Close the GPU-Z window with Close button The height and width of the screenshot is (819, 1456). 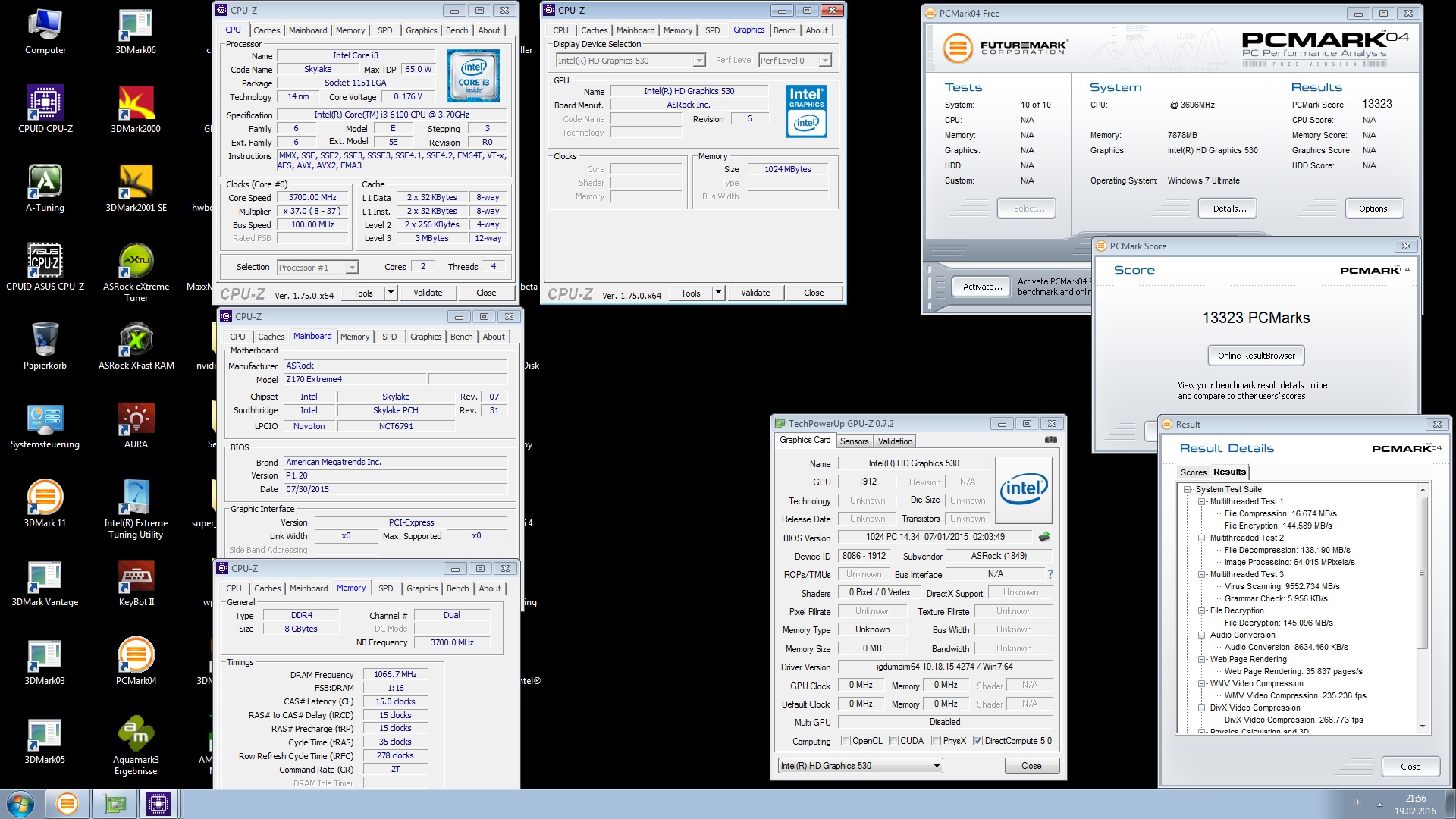(1031, 766)
